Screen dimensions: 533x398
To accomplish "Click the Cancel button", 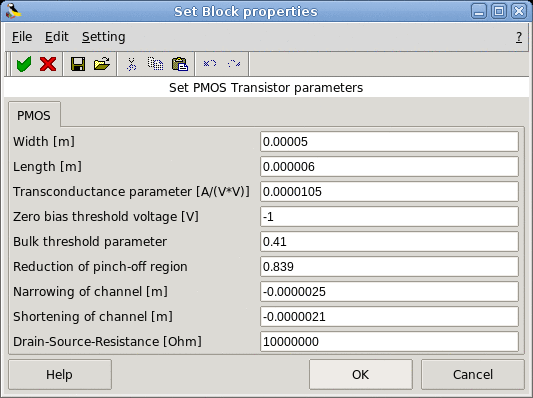I will [473, 375].
